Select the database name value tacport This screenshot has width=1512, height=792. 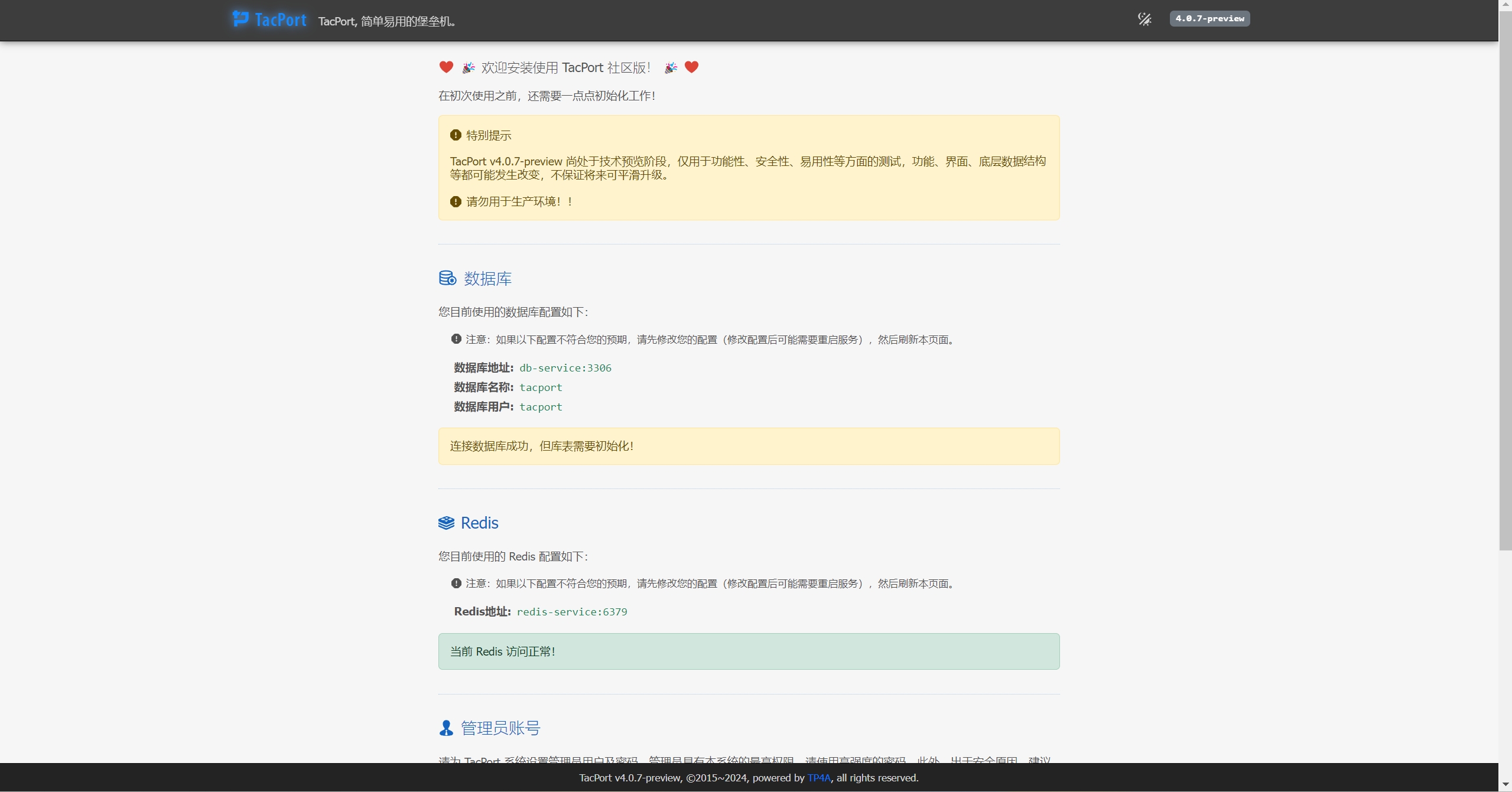[x=541, y=387]
